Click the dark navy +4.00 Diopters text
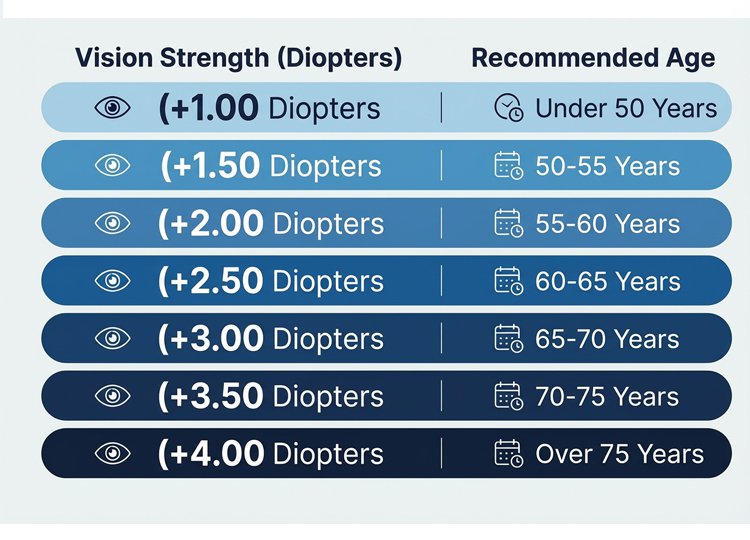Viewport: 750px width, 540px height. 270,453
